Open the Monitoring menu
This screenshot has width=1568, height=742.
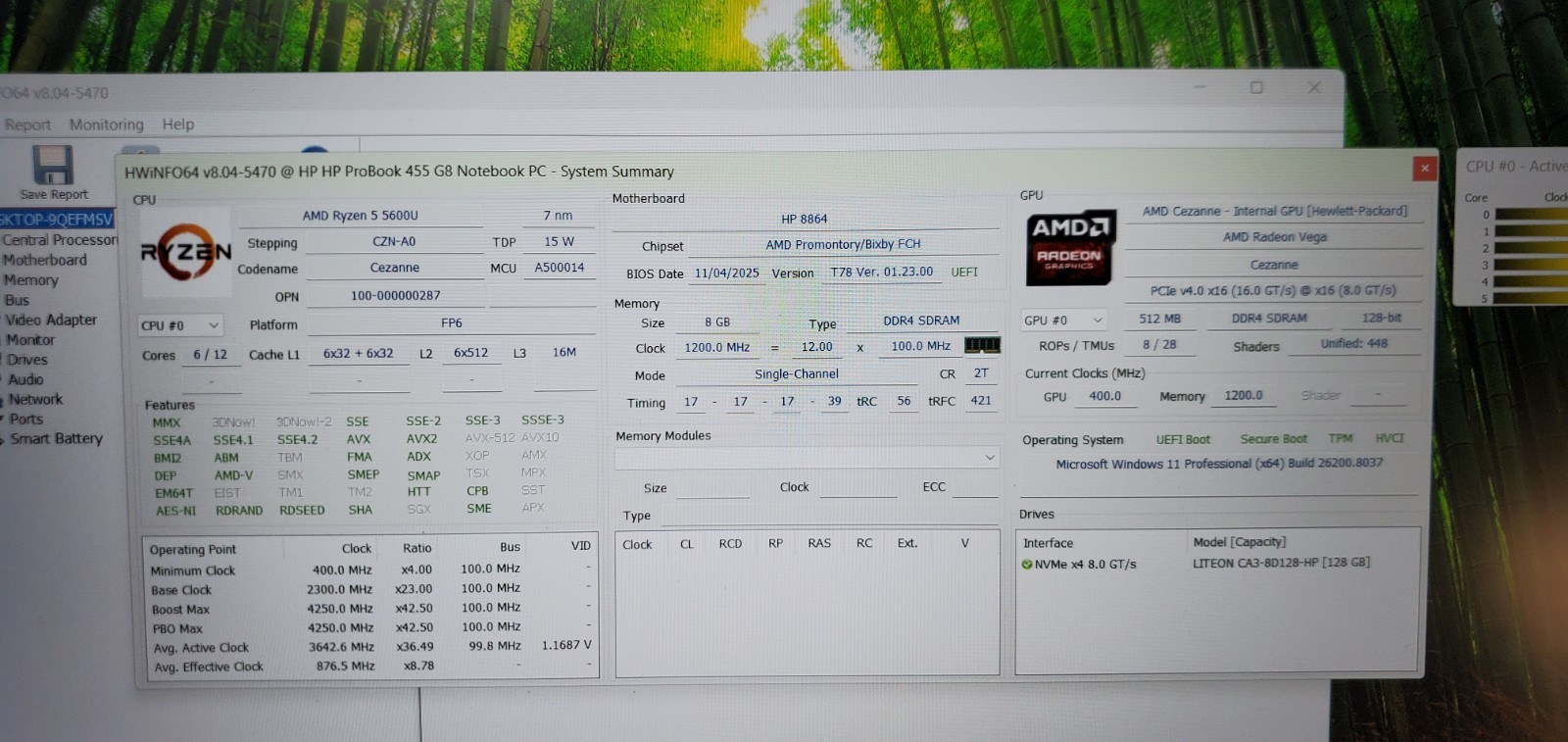(x=106, y=124)
